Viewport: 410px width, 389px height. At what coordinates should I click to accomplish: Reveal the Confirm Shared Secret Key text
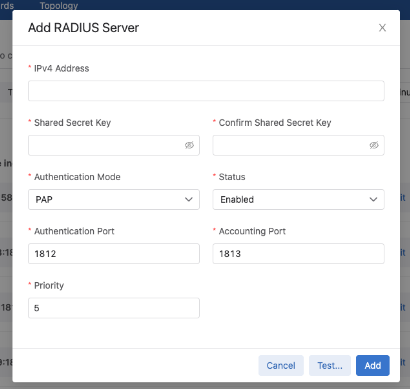pyautogui.click(x=374, y=145)
